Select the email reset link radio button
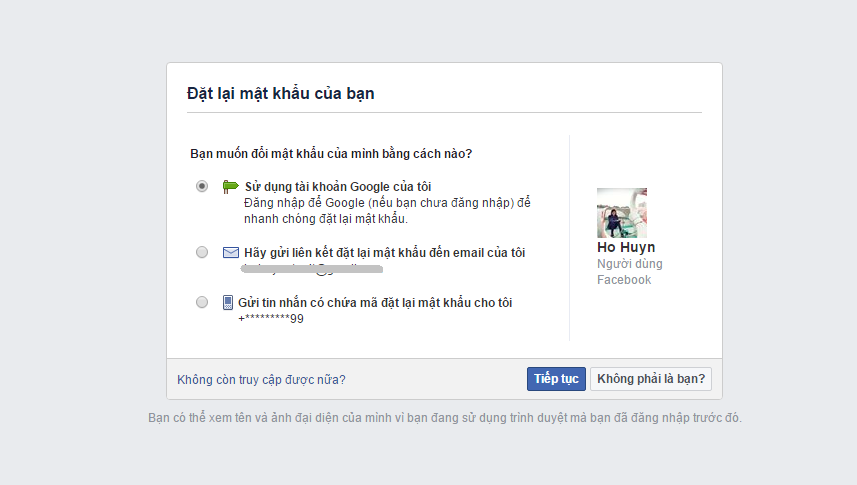The image size is (857, 485). [x=202, y=252]
